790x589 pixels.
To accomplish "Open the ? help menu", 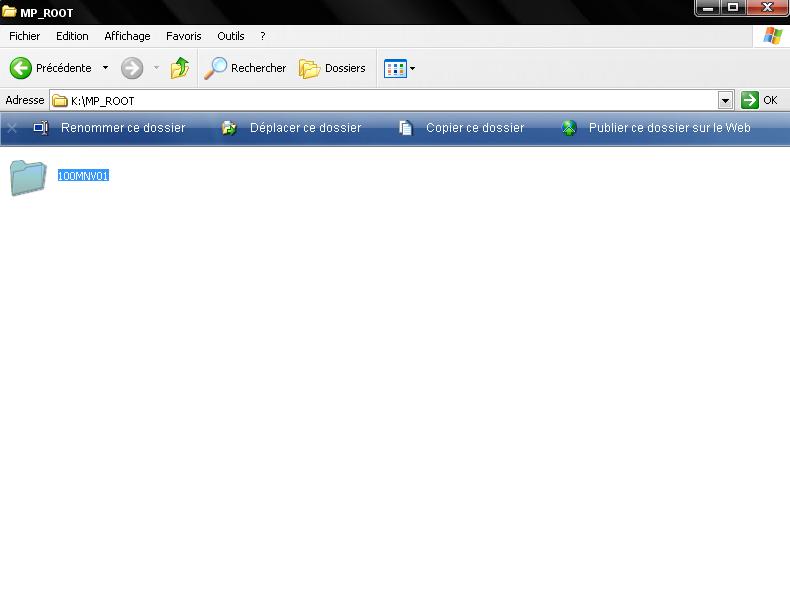I will click(x=262, y=36).
